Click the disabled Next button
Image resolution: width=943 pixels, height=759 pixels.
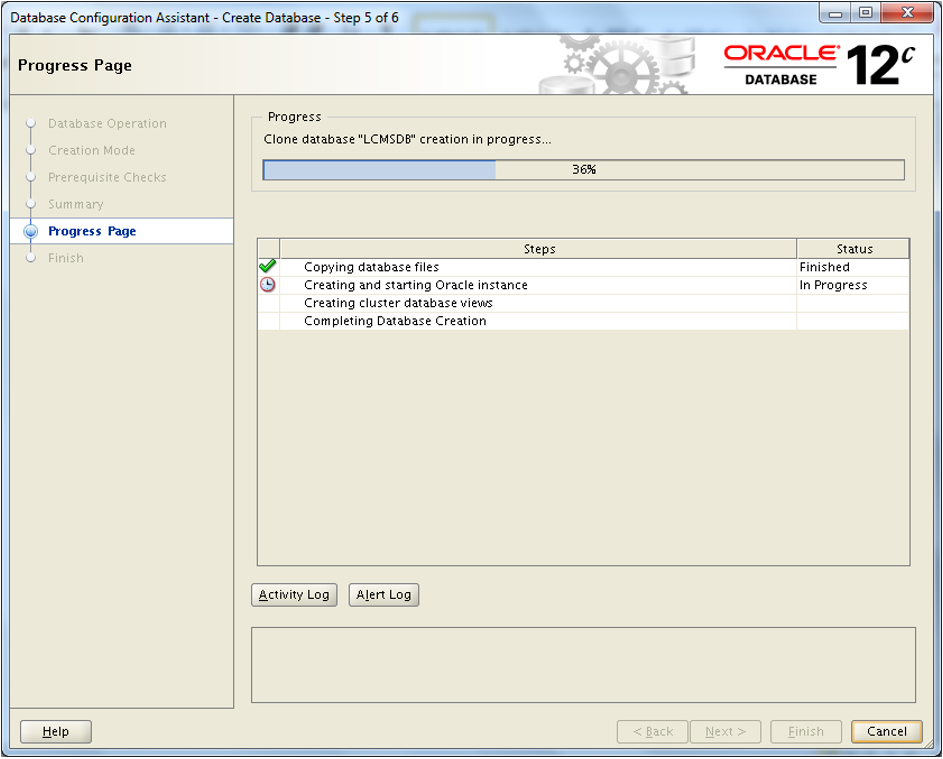point(726,731)
